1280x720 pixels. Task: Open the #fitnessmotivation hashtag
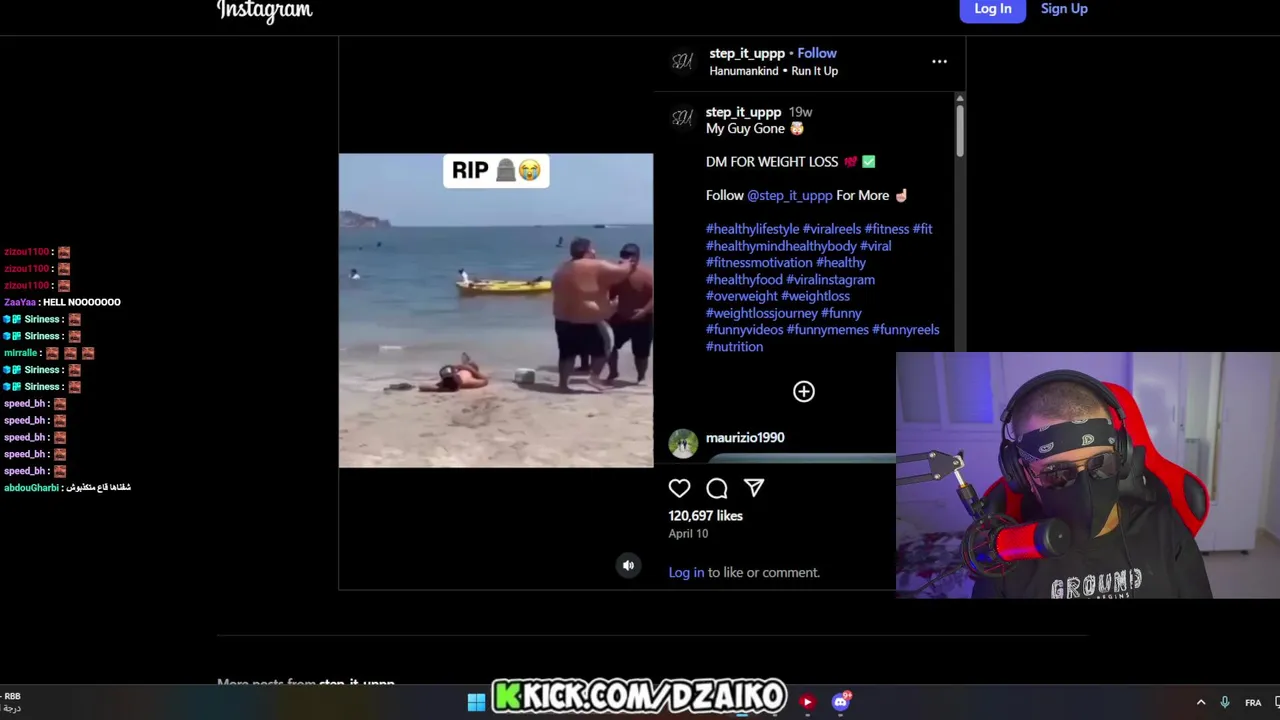(x=759, y=263)
